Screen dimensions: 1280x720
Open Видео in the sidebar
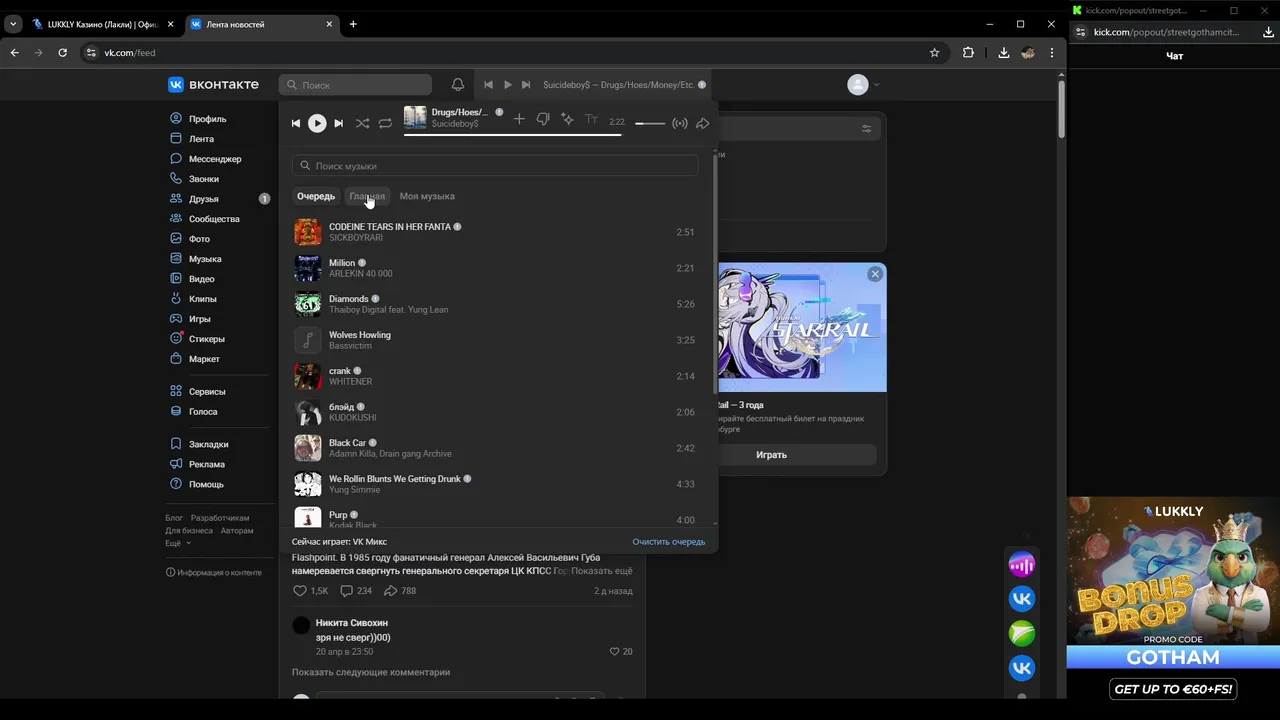[x=201, y=279]
